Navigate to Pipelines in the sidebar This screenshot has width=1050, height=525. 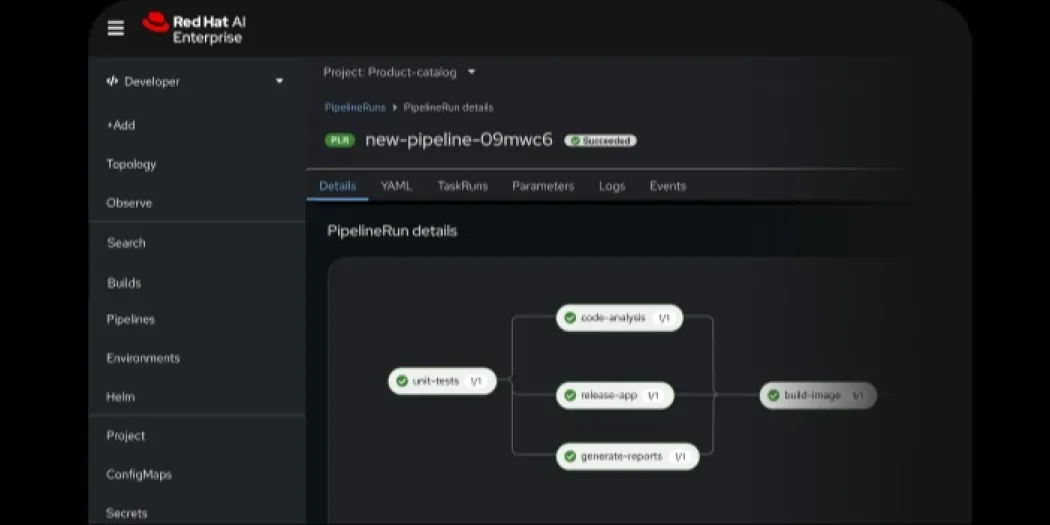click(x=131, y=319)
